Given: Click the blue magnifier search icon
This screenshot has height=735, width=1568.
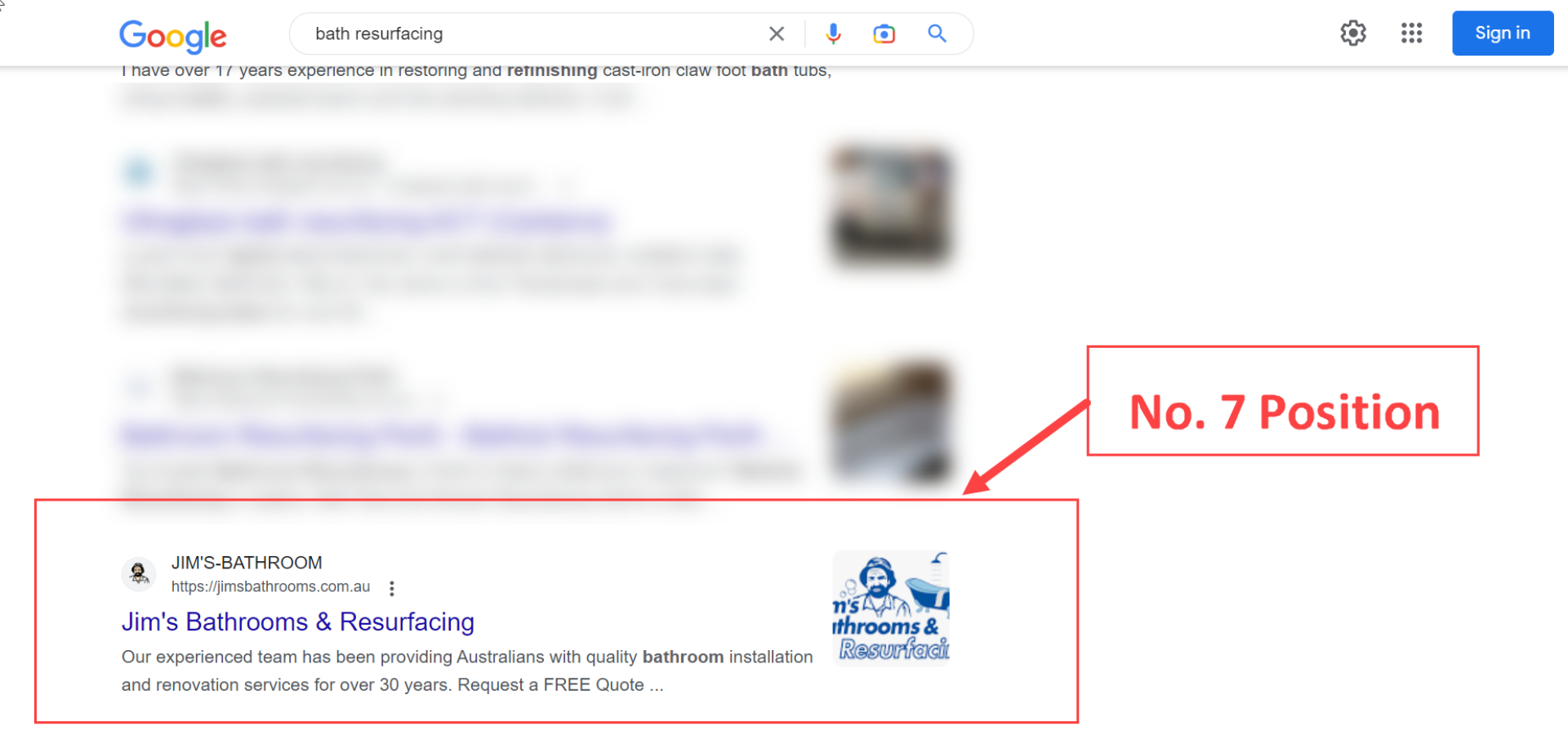Looking at the screenshot, I should click(x=937, y=33).
